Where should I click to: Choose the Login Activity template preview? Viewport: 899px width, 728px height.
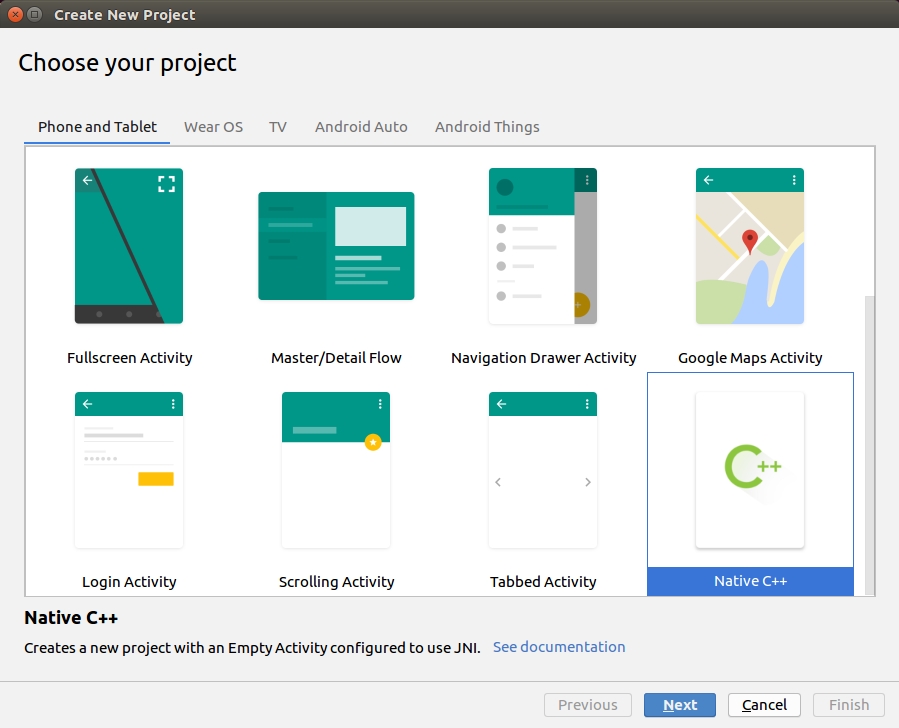[129, 470]
